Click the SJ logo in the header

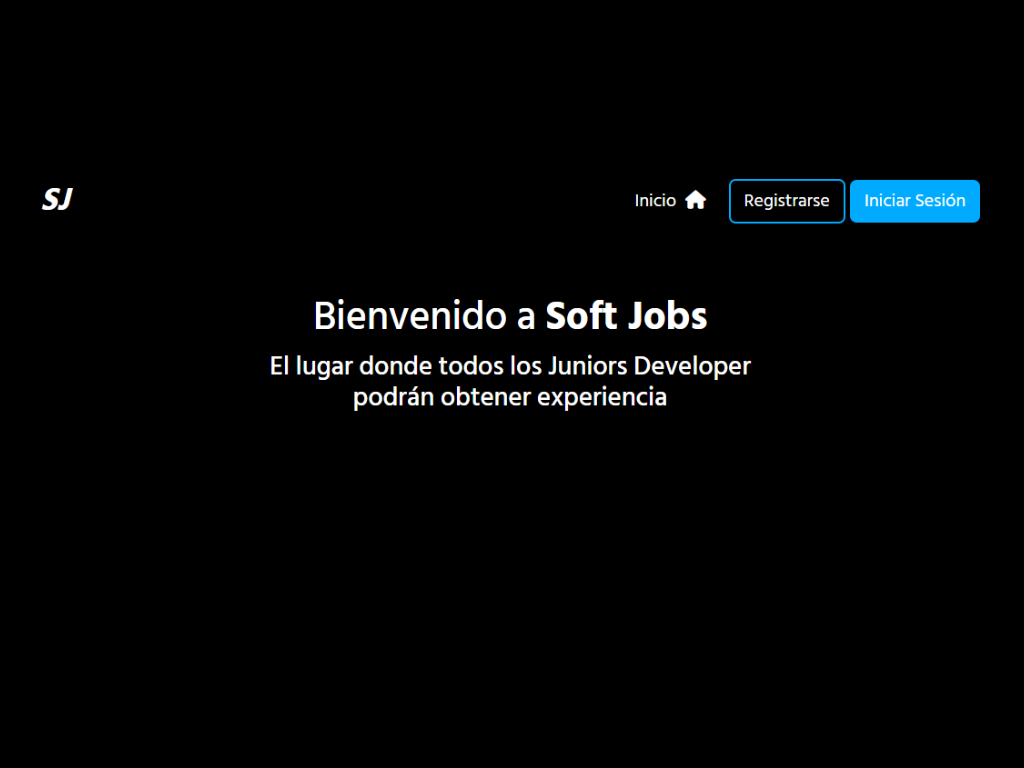pos(57,200)
